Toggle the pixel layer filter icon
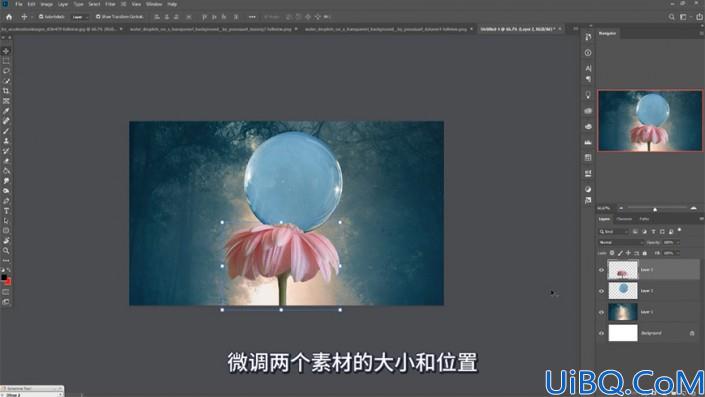This screenshot has height=397, width=705. (x=635, y=232)
